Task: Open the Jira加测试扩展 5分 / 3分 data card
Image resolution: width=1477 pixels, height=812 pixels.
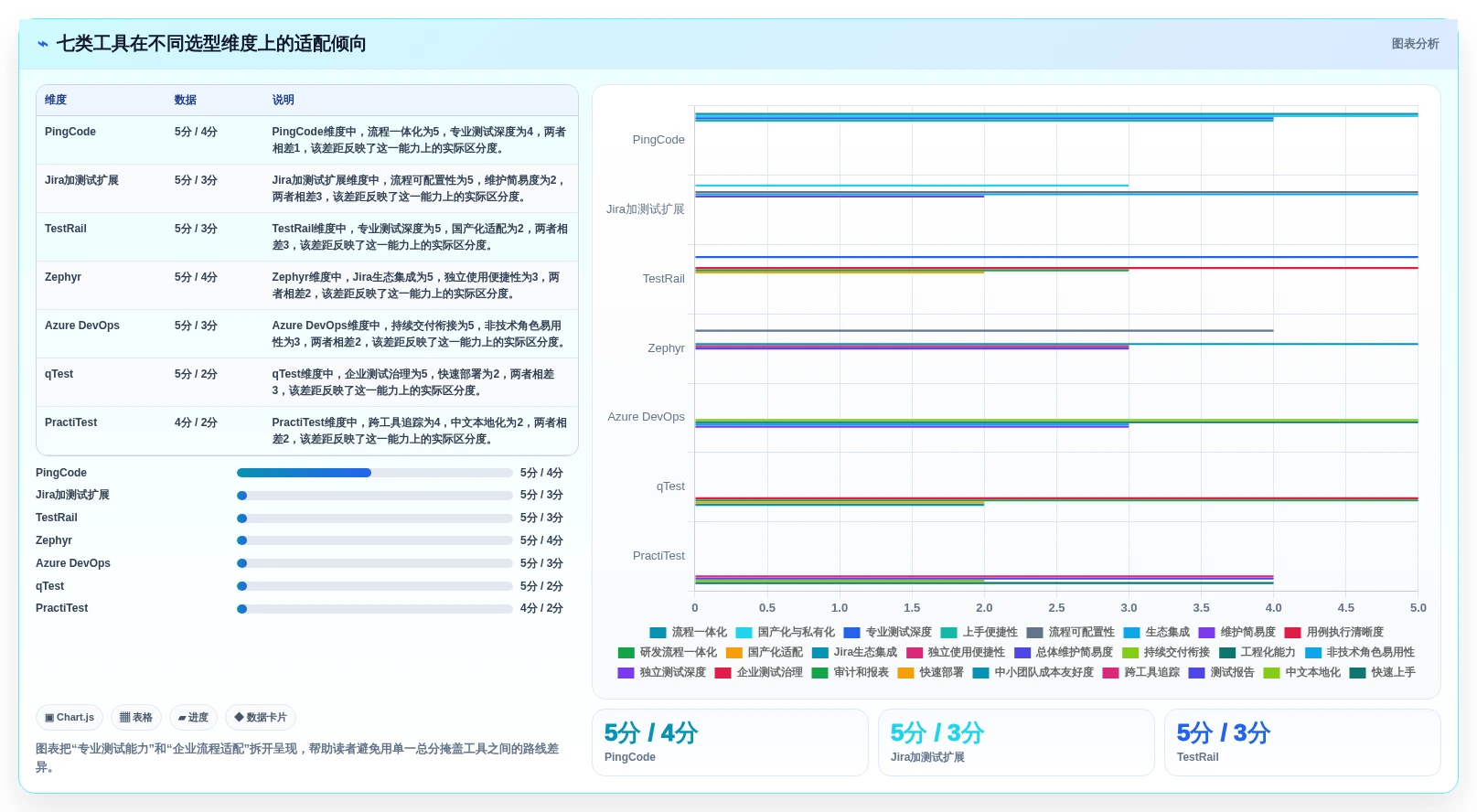Action: click(1016, 743)
